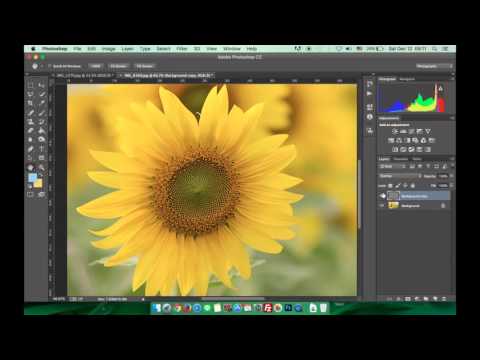This screenshot has width=480, height=360.
Task: Select the Gradient tool
Action: coord(41,131)
